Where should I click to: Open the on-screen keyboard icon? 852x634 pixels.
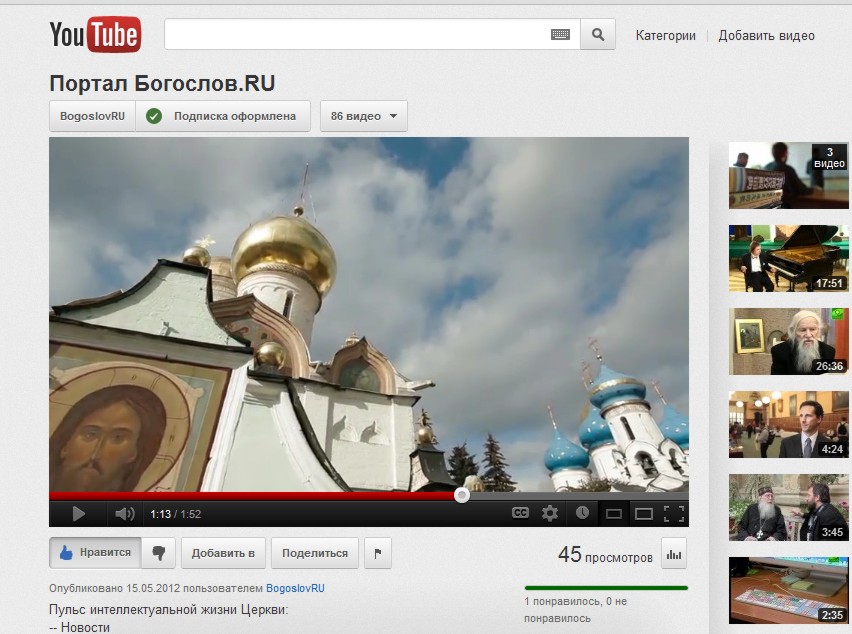[x=560, y=35]
